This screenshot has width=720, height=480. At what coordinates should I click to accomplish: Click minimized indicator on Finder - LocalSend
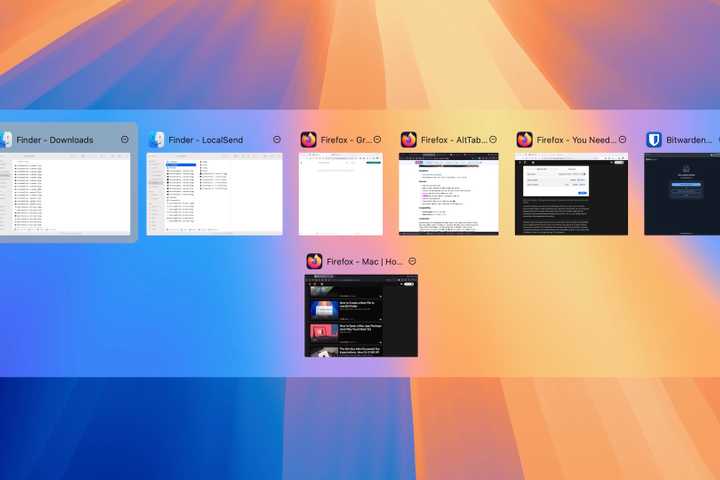pos(277,140)
